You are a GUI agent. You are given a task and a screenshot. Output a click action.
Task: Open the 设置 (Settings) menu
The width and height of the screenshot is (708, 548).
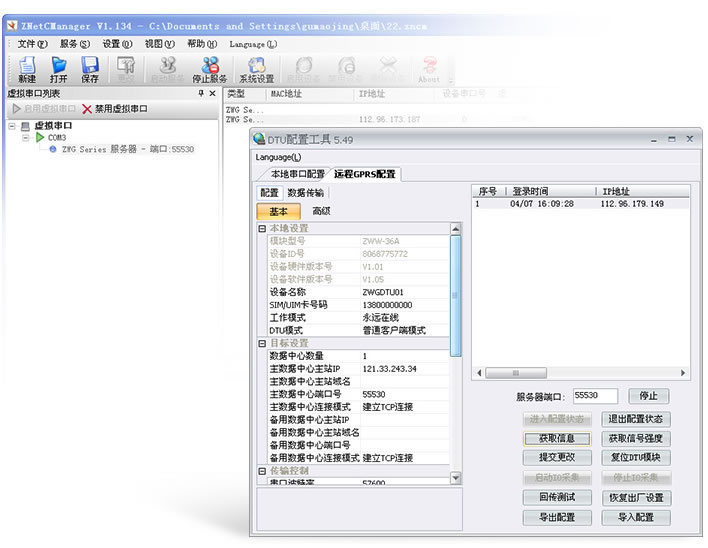coord(117,44)
